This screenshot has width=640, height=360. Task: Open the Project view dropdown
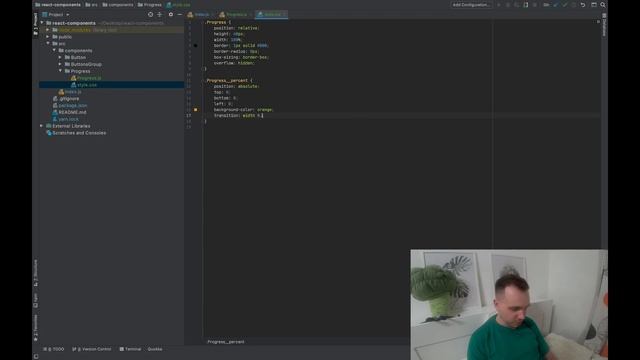(x=56, y=15)
